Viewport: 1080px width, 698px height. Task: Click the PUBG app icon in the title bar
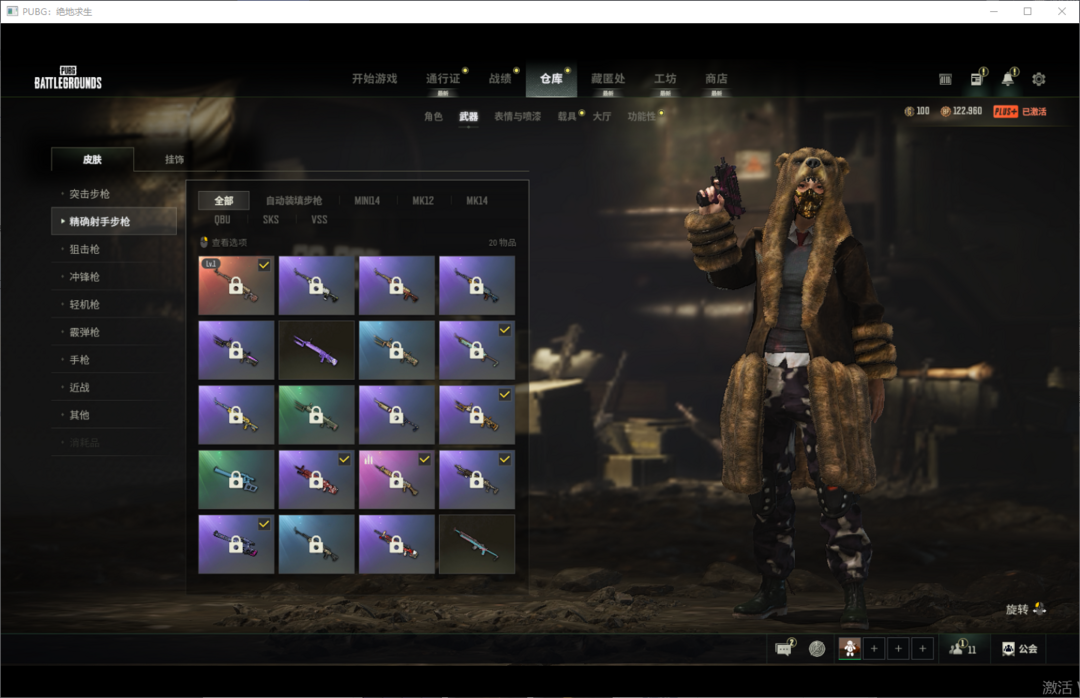[x=12, y=11]
